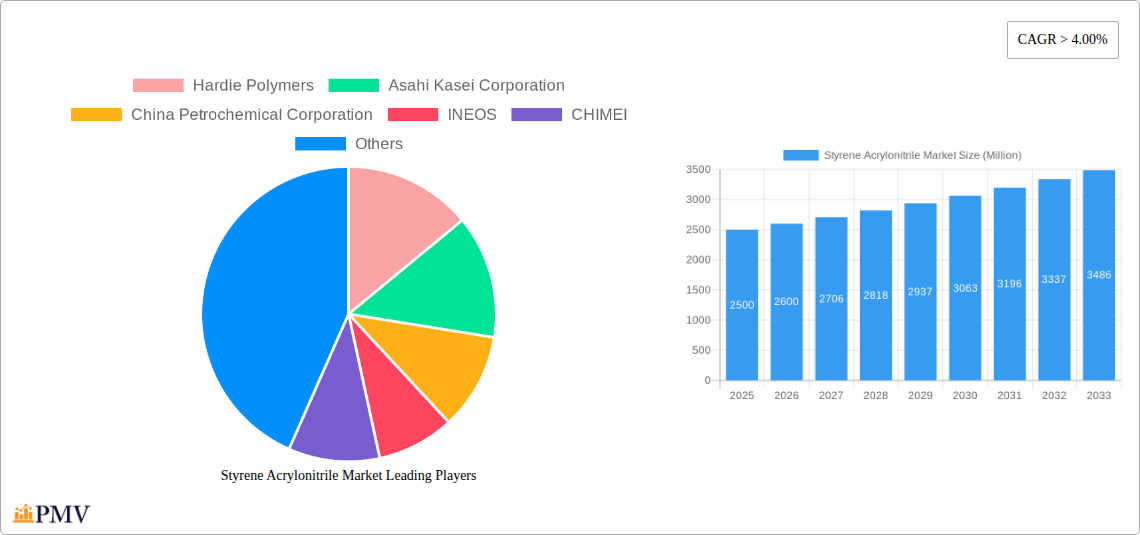Click the x-axis label 2033
Viewport: 1140px width, 535px height.
point(1099,395)
